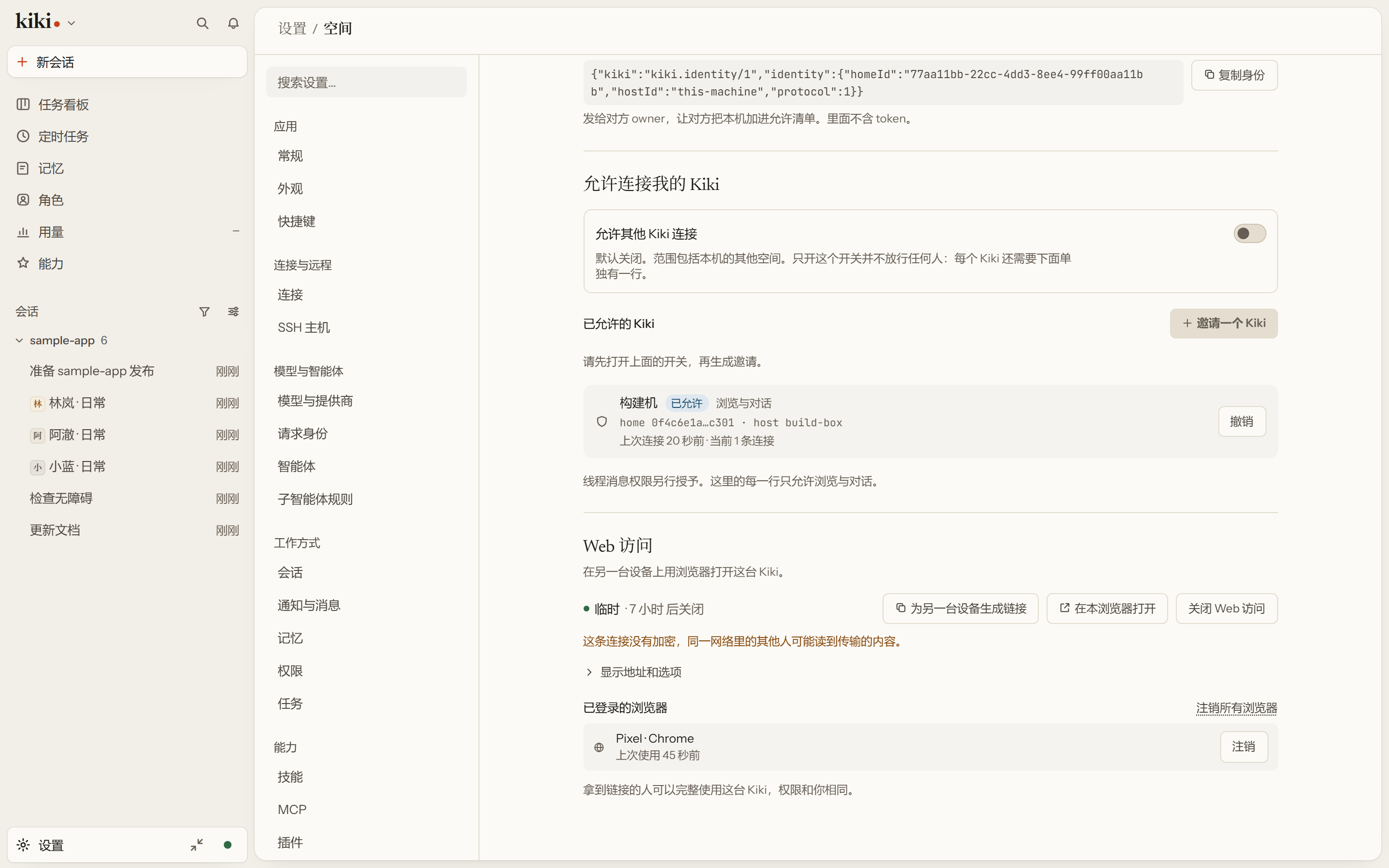The image size is (1389, 868).
Task: Collapse the 用量 dash indicator
Action: tap(236, 231)
